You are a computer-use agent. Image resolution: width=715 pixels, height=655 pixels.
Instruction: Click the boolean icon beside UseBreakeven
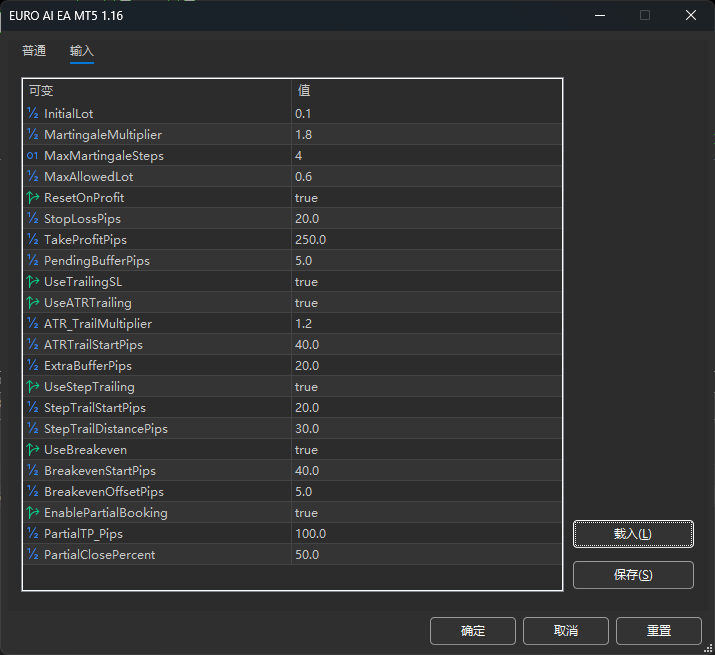33,450
